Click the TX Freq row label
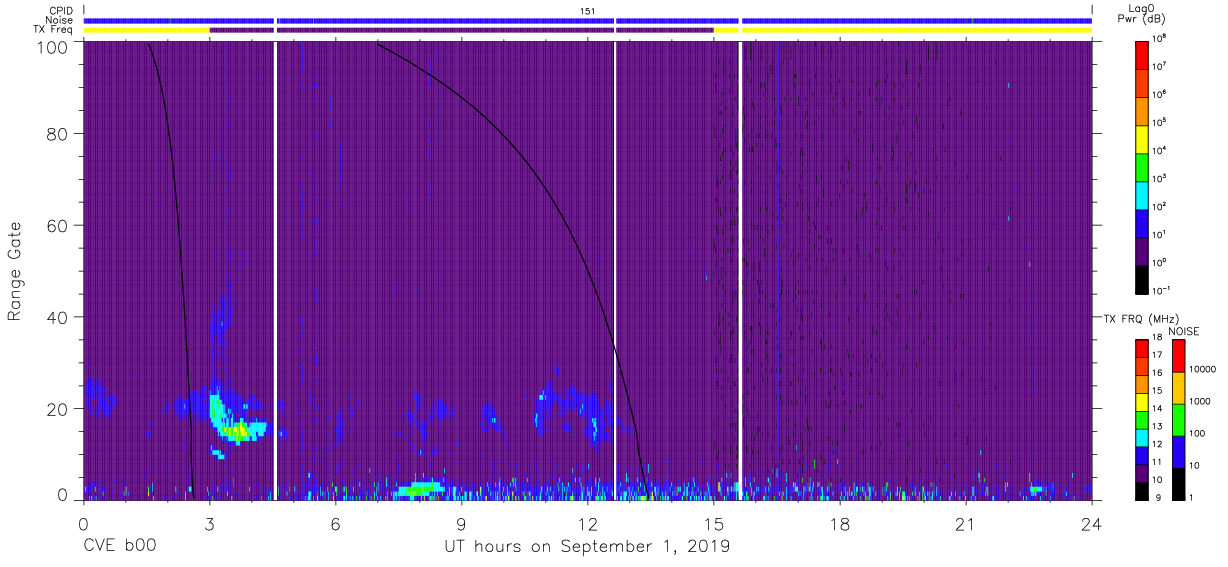The width and height of the screenshot is (1228, 567). click(x=54, y=30)
